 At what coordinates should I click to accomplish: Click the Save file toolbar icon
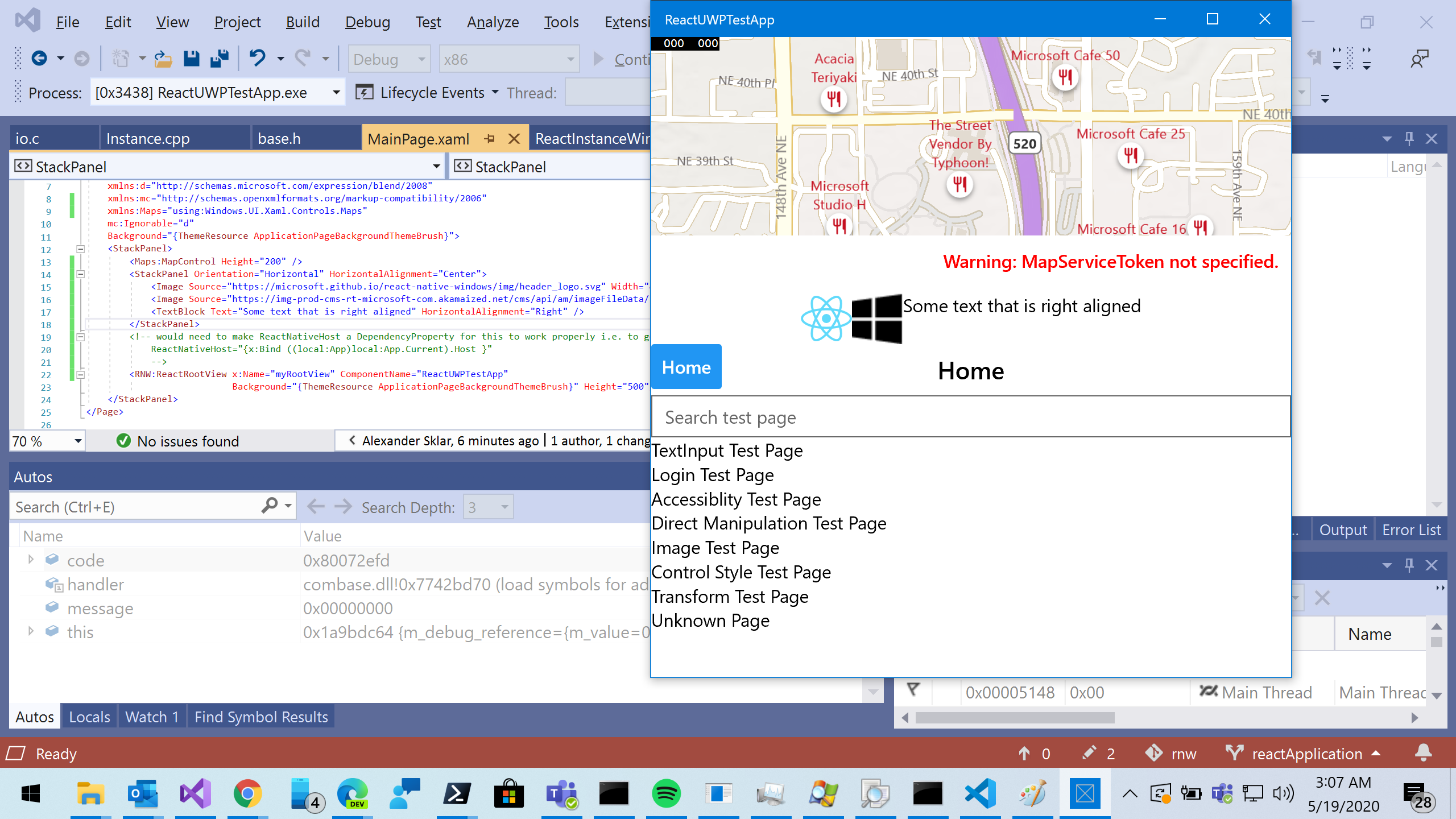pyautogui.click(x=191, y=59)
